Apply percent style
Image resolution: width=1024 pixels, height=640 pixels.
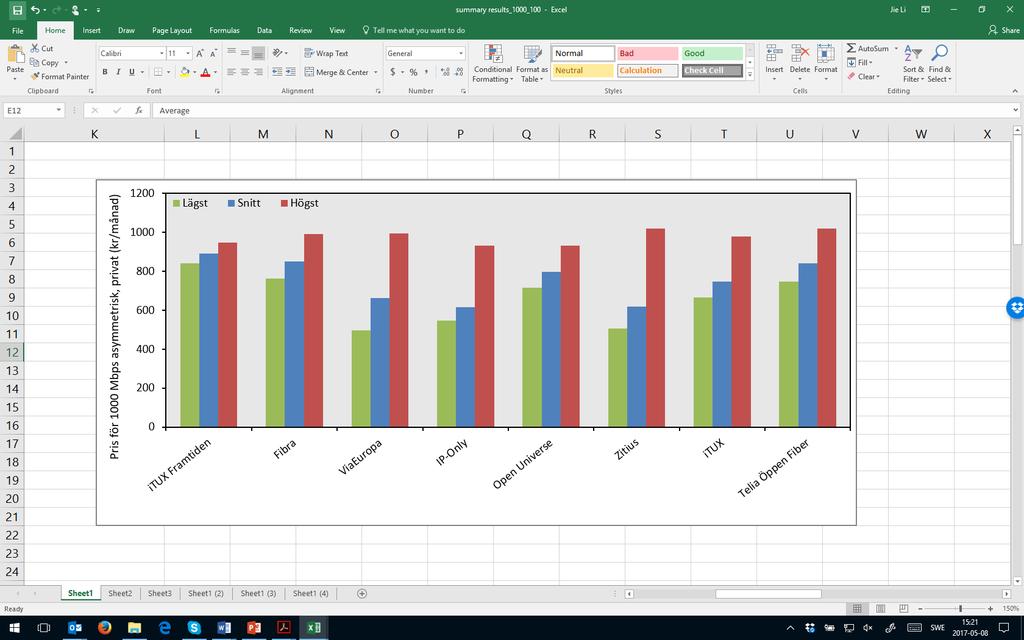(x=413, y=72)
